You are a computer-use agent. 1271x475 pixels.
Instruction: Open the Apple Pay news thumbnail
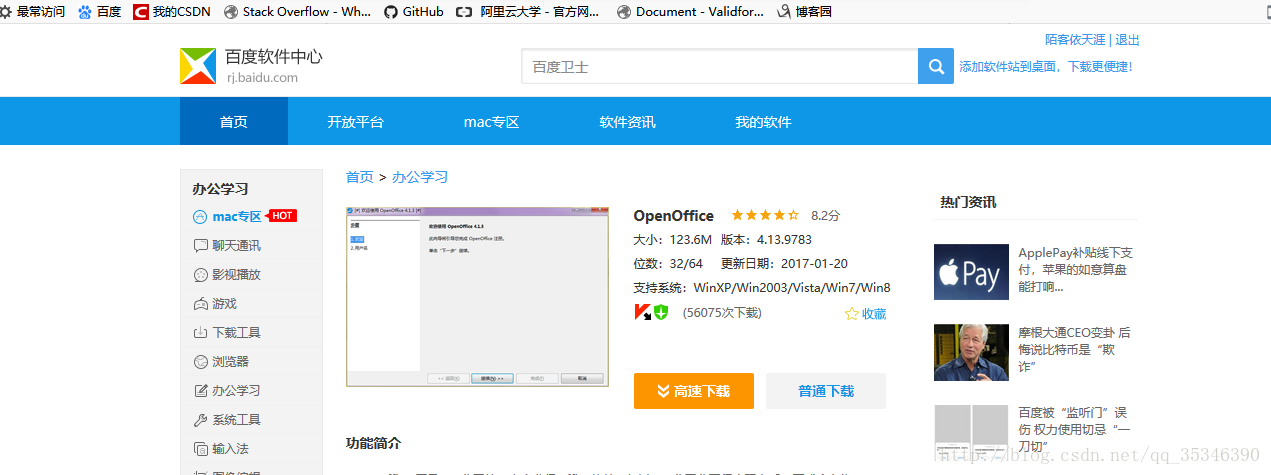click(x=971, y=271)
